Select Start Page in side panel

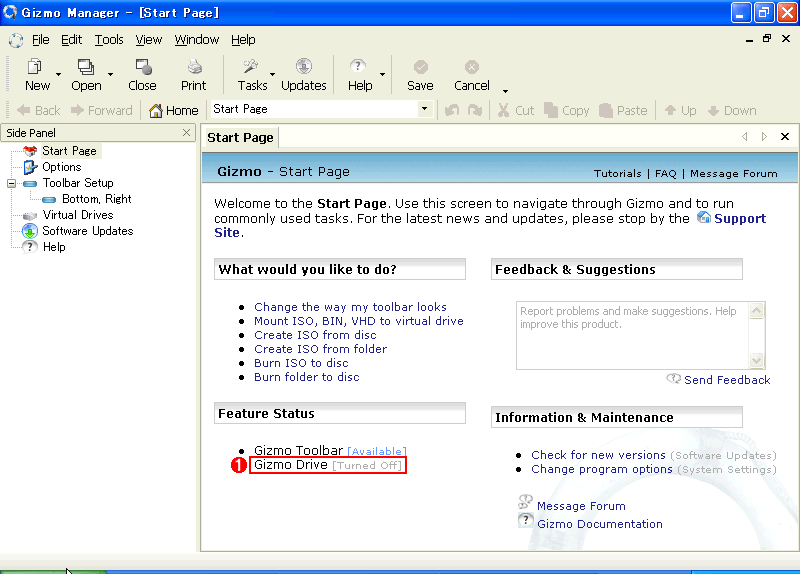(x=69, y=151)
